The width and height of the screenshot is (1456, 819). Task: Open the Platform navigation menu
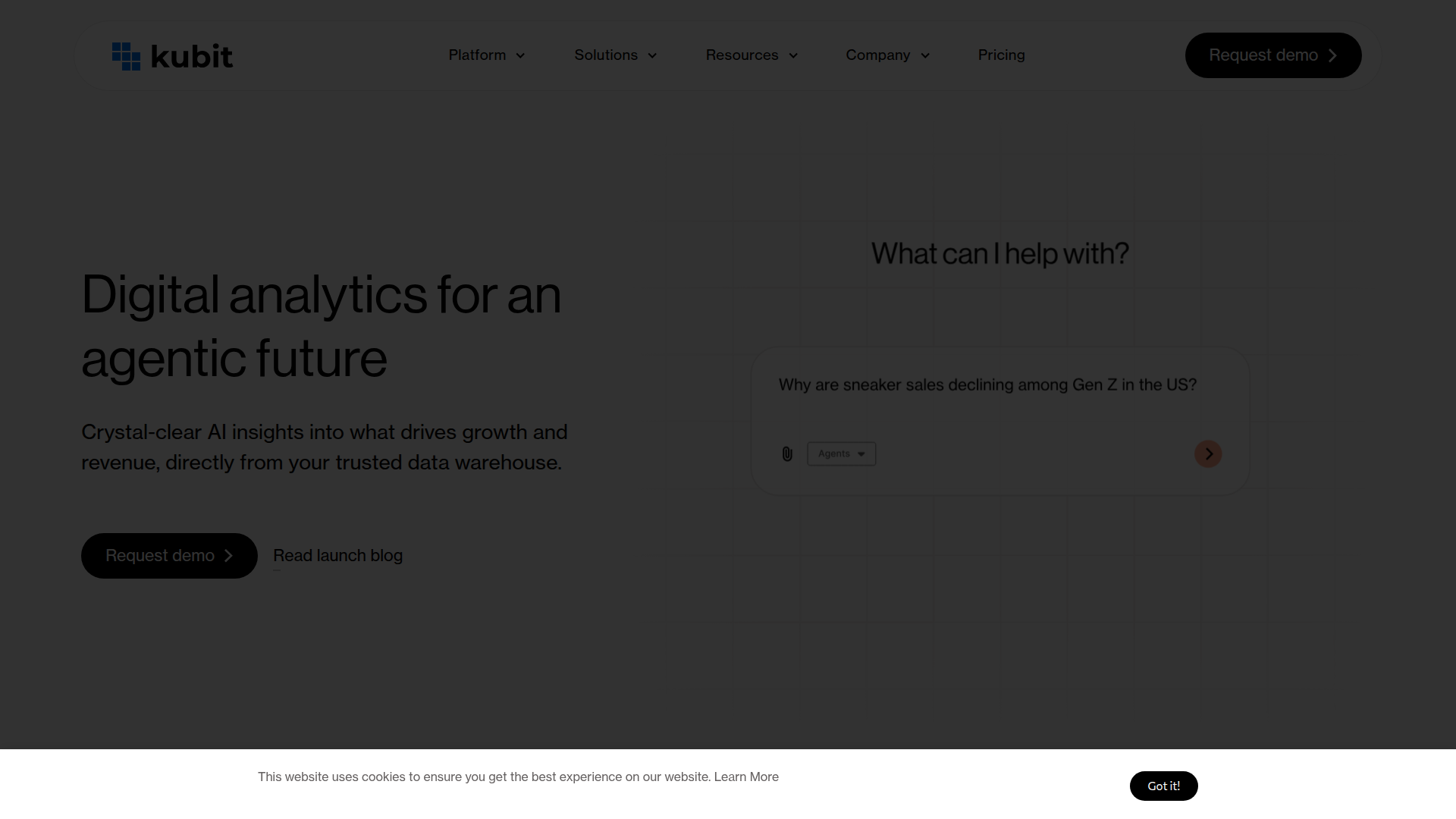(x=477, y=55)
